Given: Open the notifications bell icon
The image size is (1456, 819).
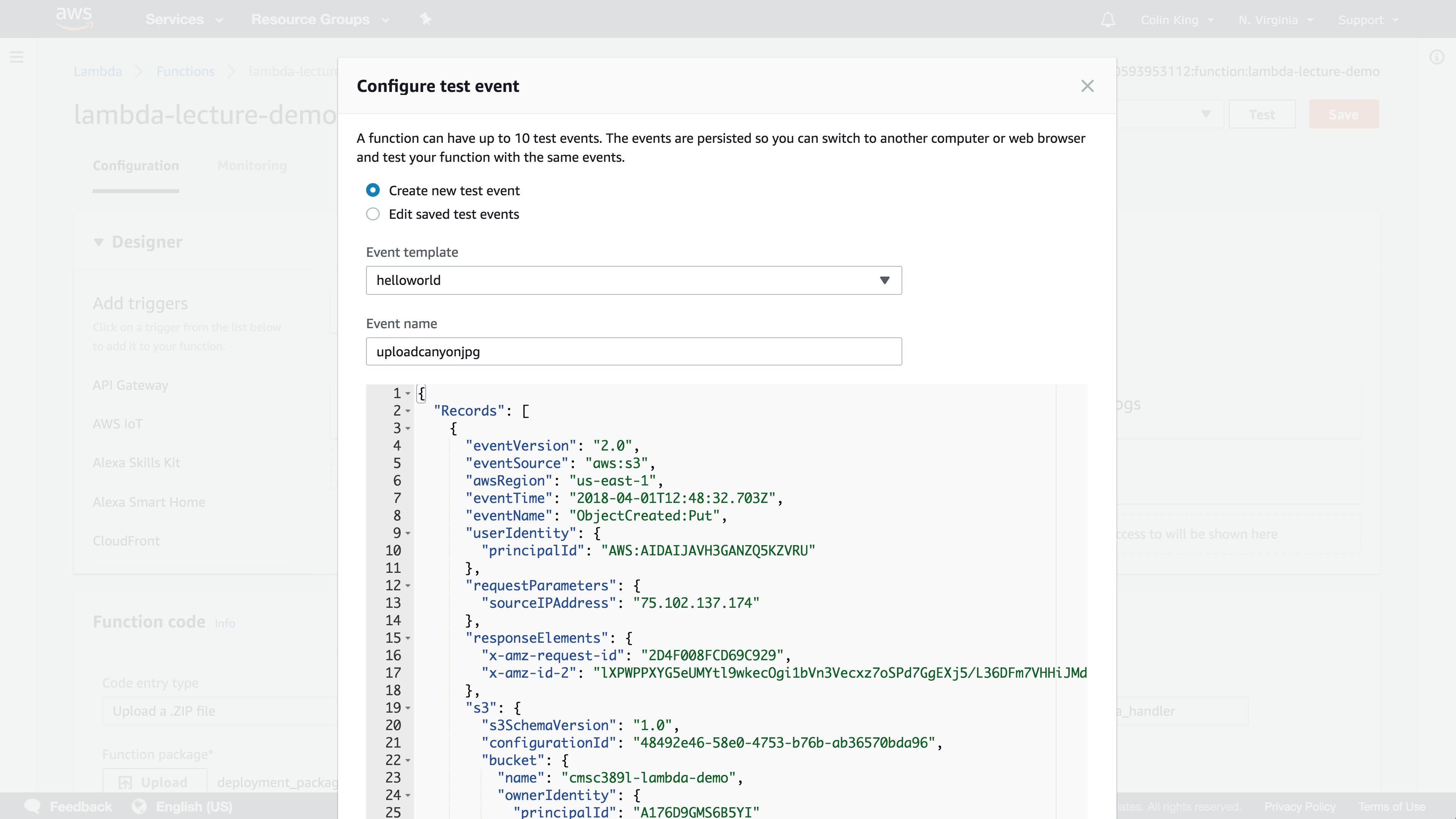Looking at the screenshot, I should 1108,20.
